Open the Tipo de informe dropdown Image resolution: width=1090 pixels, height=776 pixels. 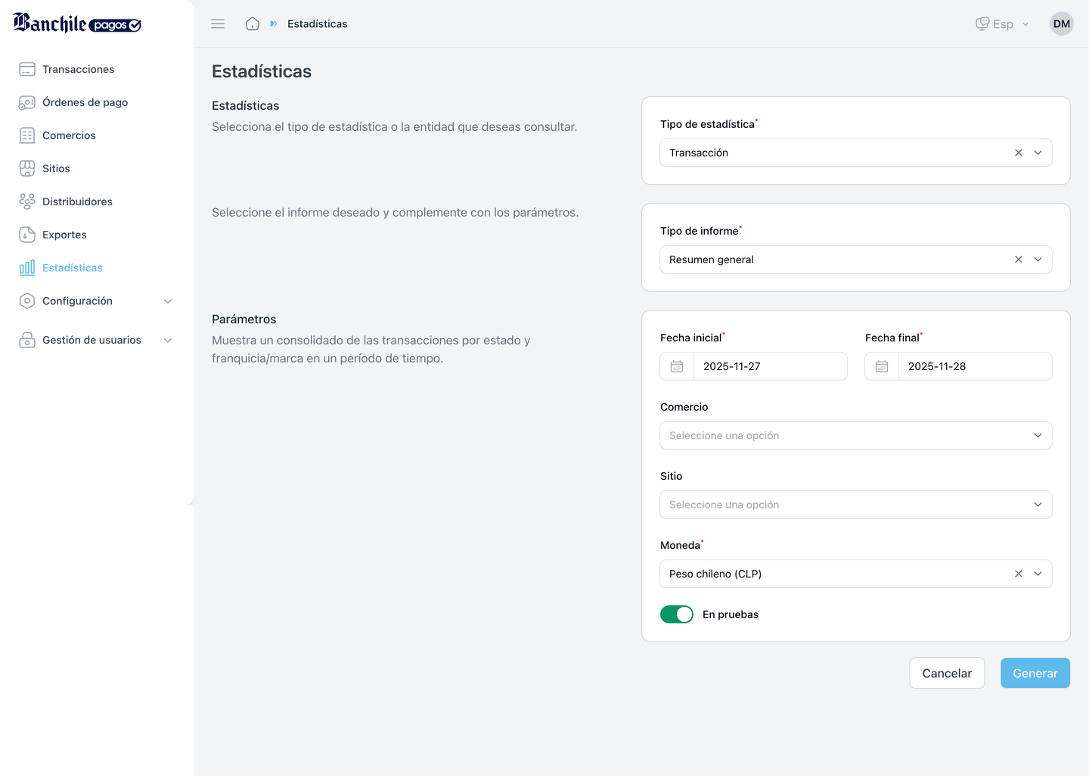[x=856, y=259]
